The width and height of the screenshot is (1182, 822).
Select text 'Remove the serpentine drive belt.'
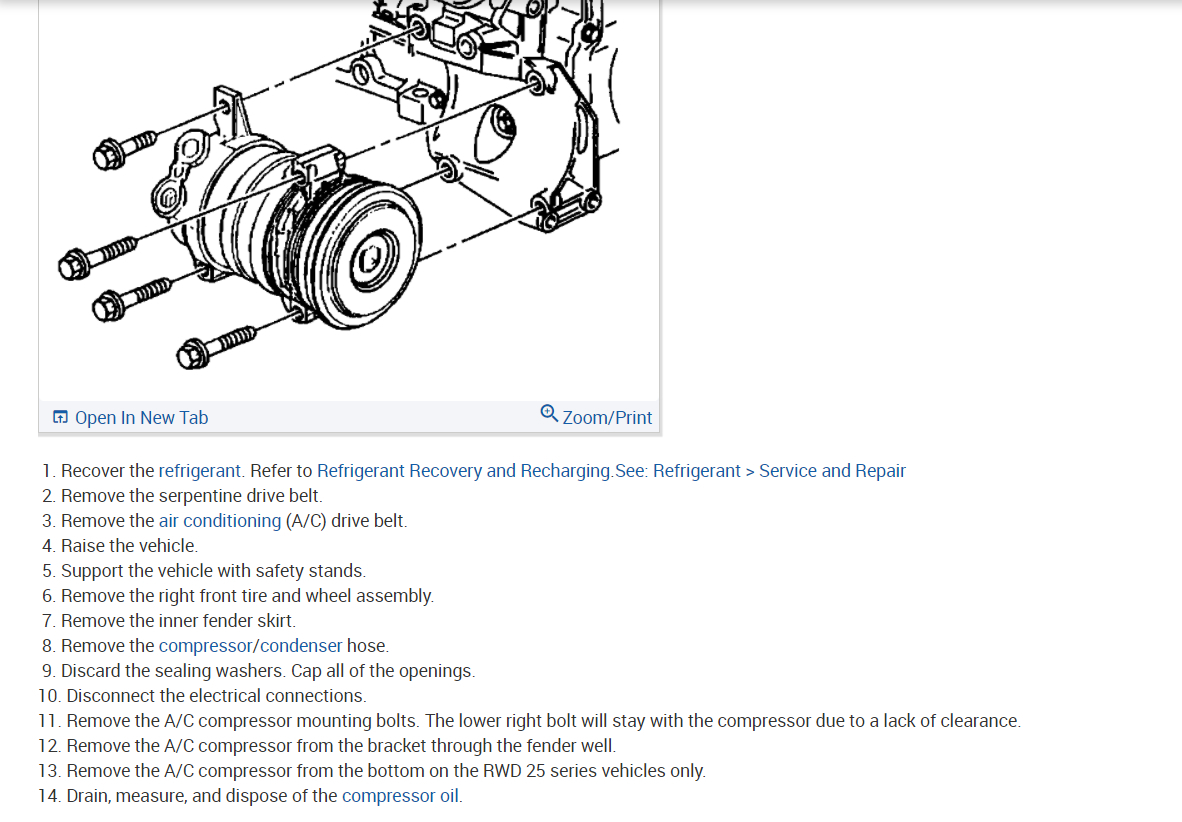(191, 496)
